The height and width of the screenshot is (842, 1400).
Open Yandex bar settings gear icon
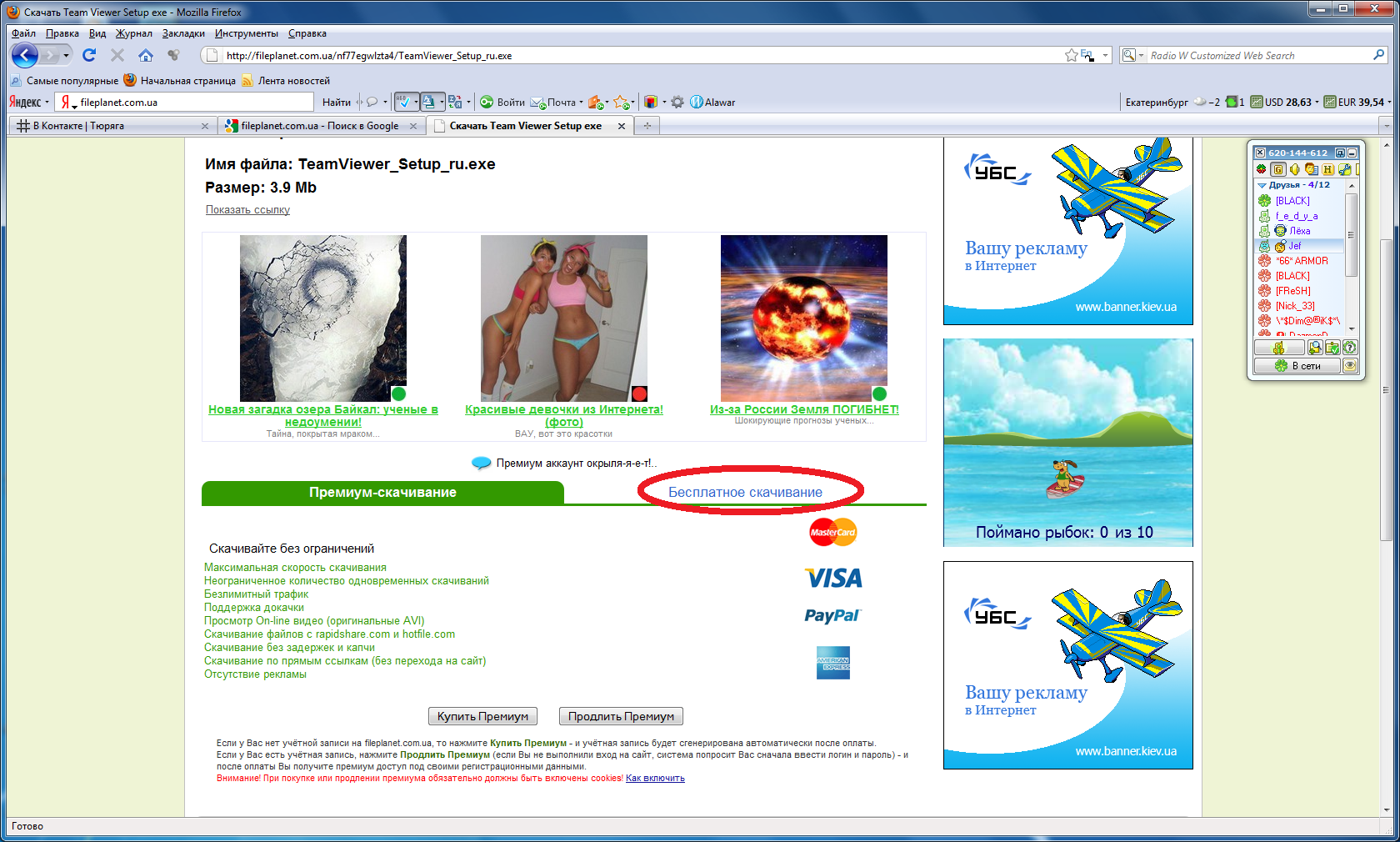coord(677,102)
